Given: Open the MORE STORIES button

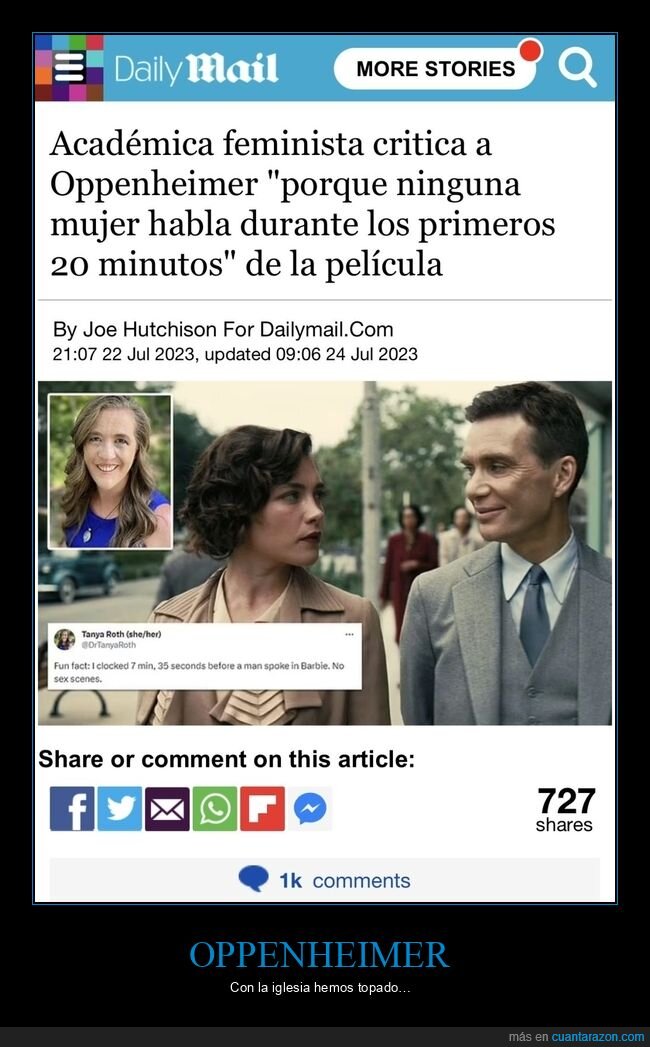Looking at the screenshot, I should click(436, 68).
